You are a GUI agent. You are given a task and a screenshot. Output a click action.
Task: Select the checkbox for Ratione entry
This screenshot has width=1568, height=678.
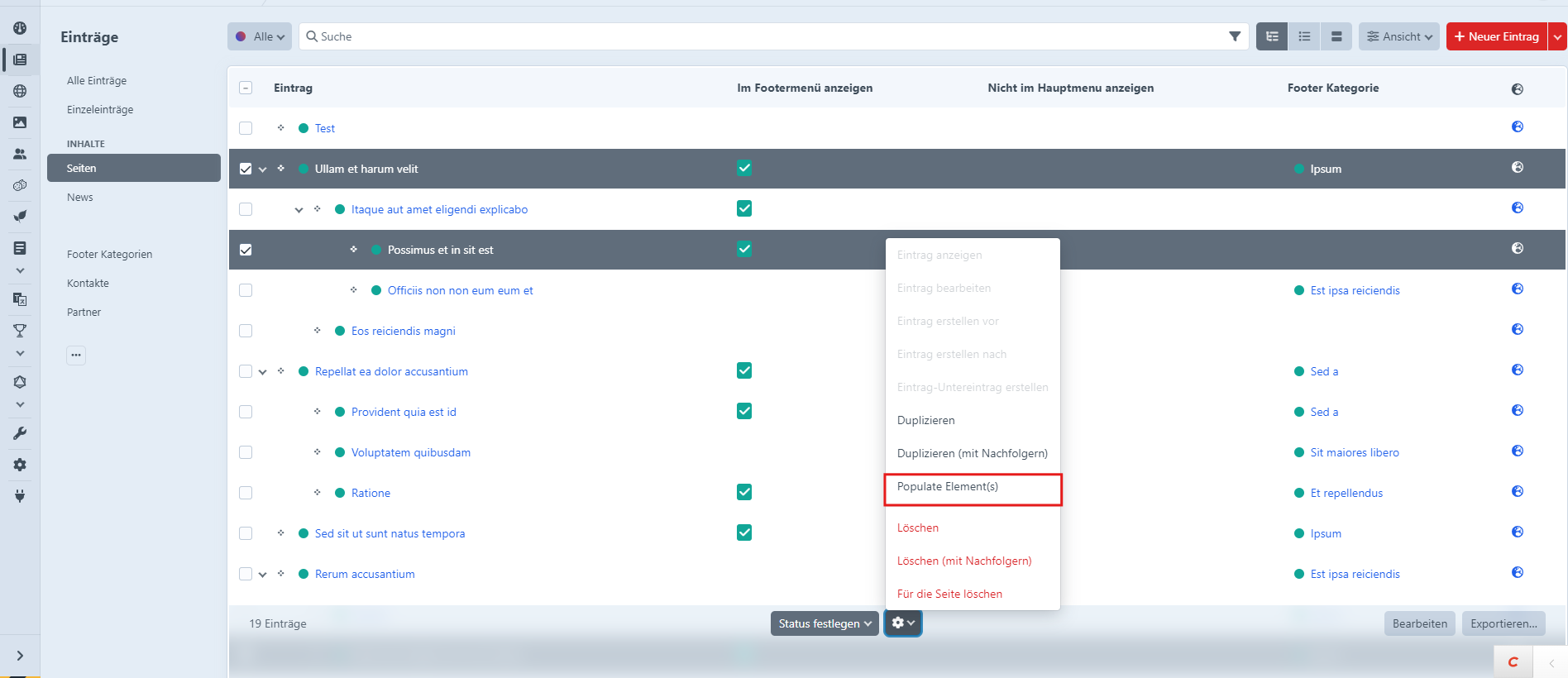pos(246,493)
